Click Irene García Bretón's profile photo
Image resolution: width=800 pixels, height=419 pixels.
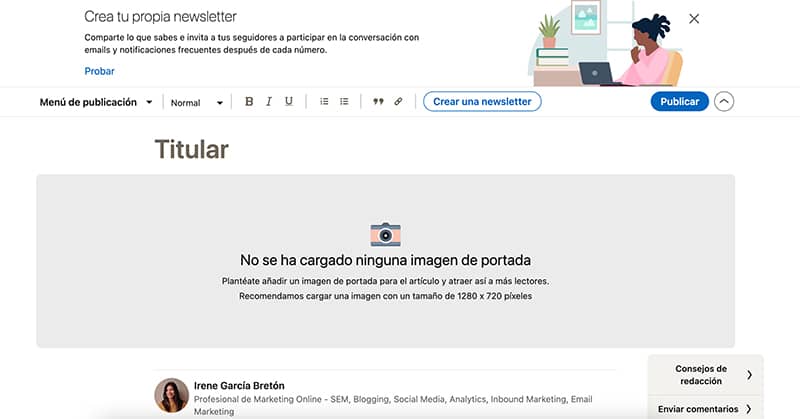[171, 395]
